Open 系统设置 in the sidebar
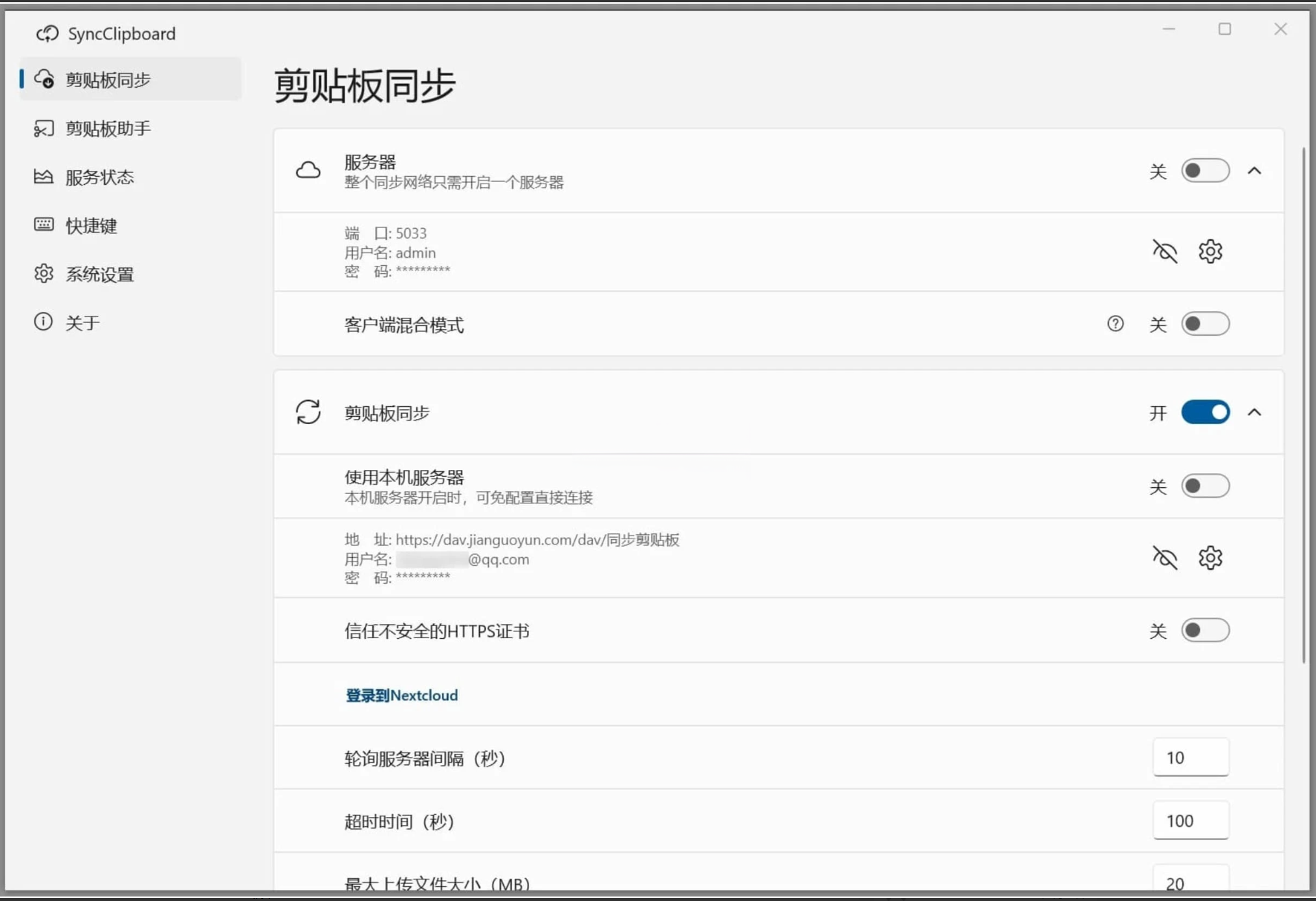 [131, 274]
